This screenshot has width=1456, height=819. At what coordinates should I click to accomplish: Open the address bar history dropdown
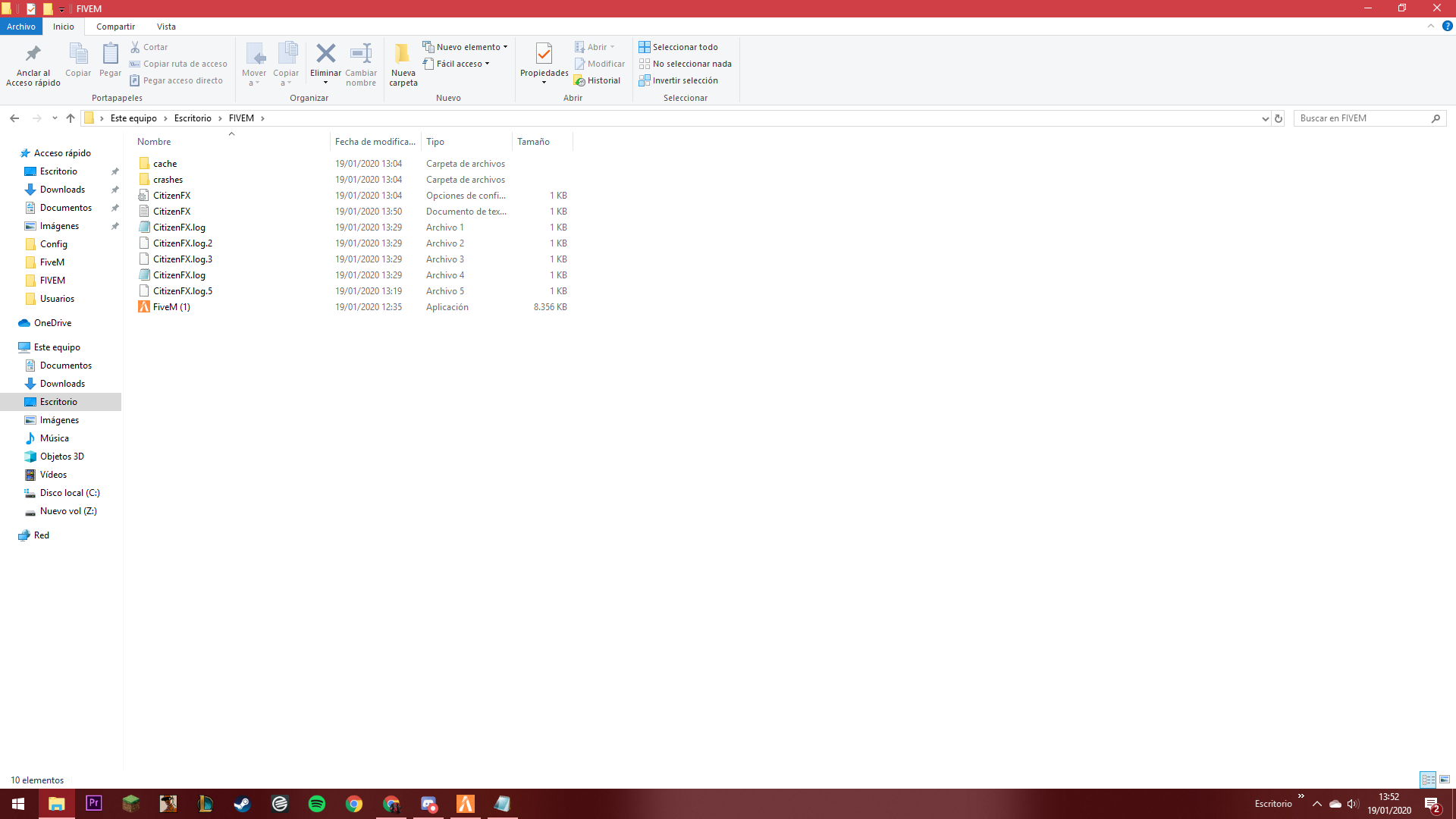1265,118
